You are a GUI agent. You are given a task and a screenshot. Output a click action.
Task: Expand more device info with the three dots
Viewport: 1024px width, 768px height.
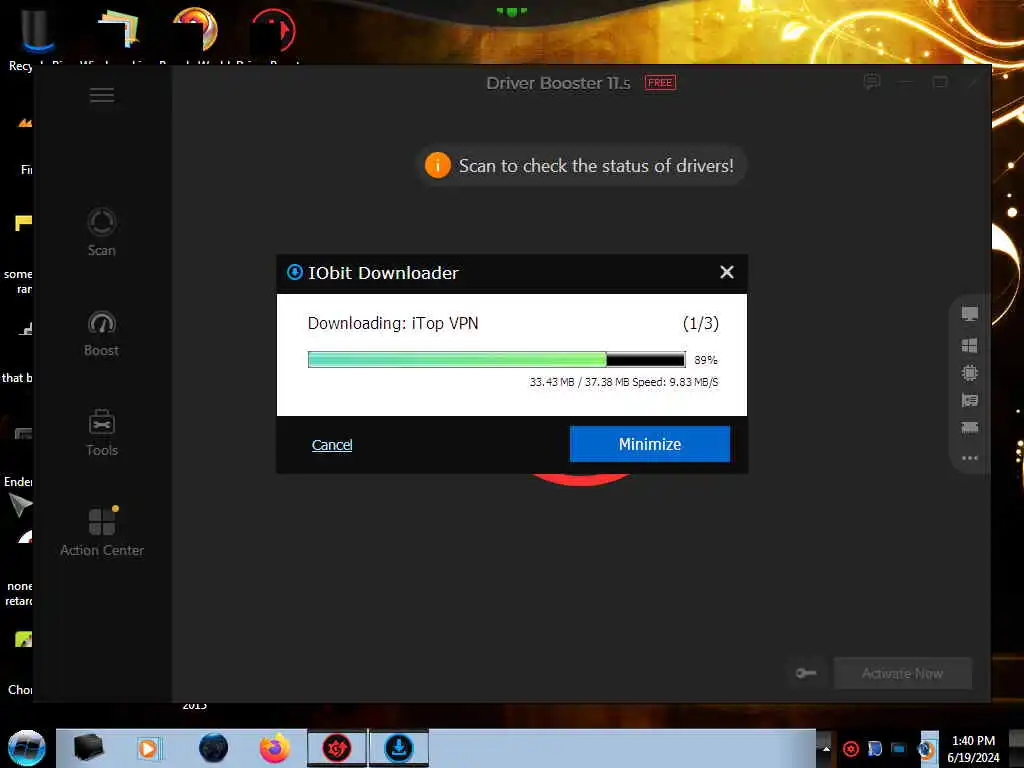[970, 458]
